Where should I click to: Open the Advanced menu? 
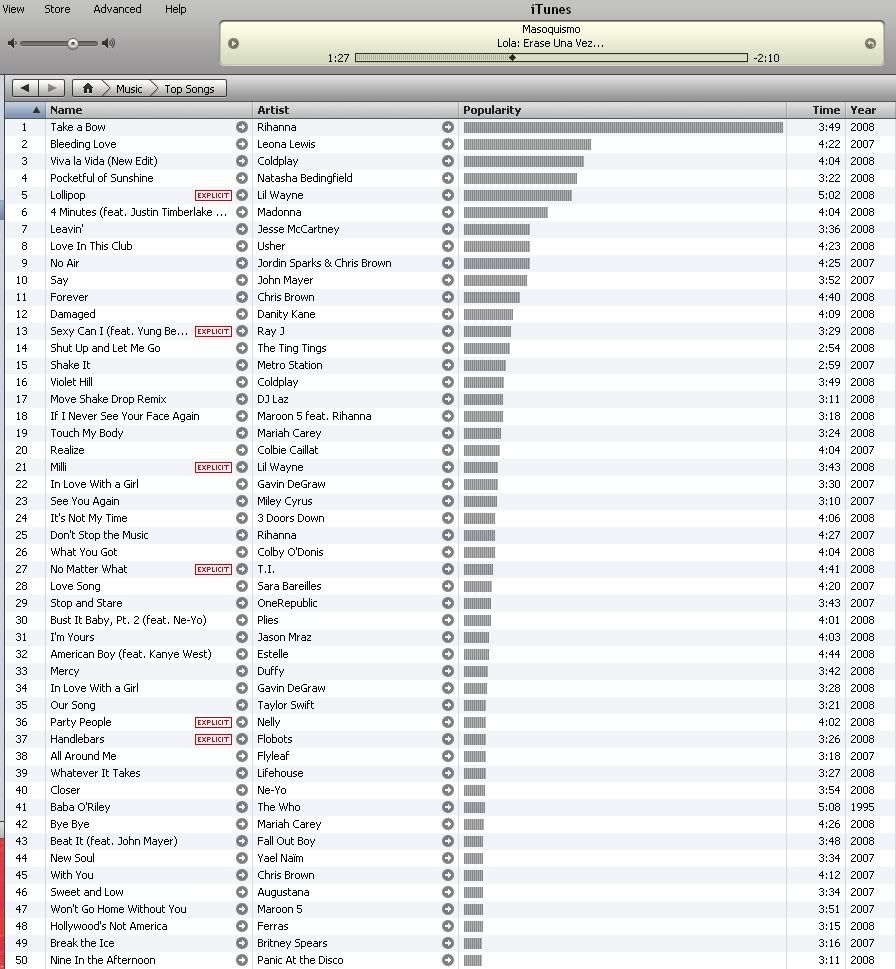117,9
